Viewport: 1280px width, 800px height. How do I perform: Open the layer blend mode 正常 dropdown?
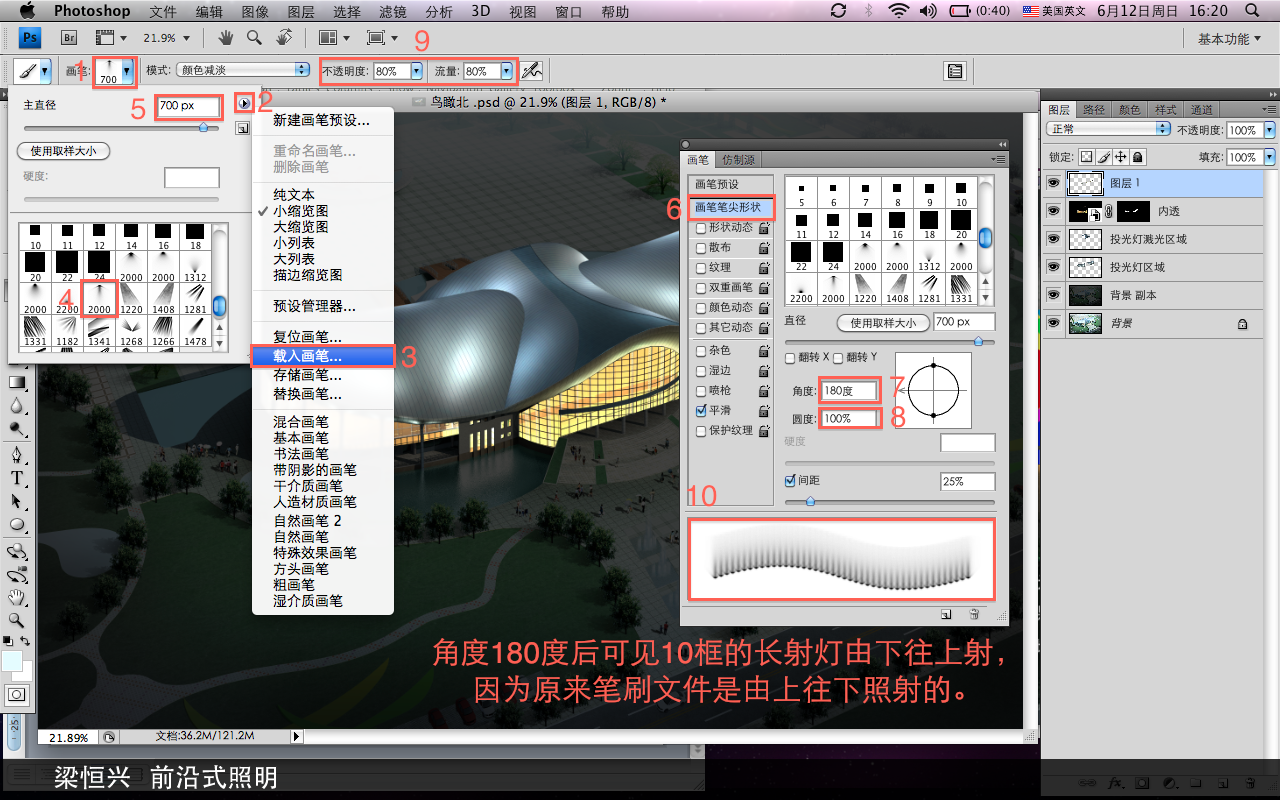pos(1108,130)
